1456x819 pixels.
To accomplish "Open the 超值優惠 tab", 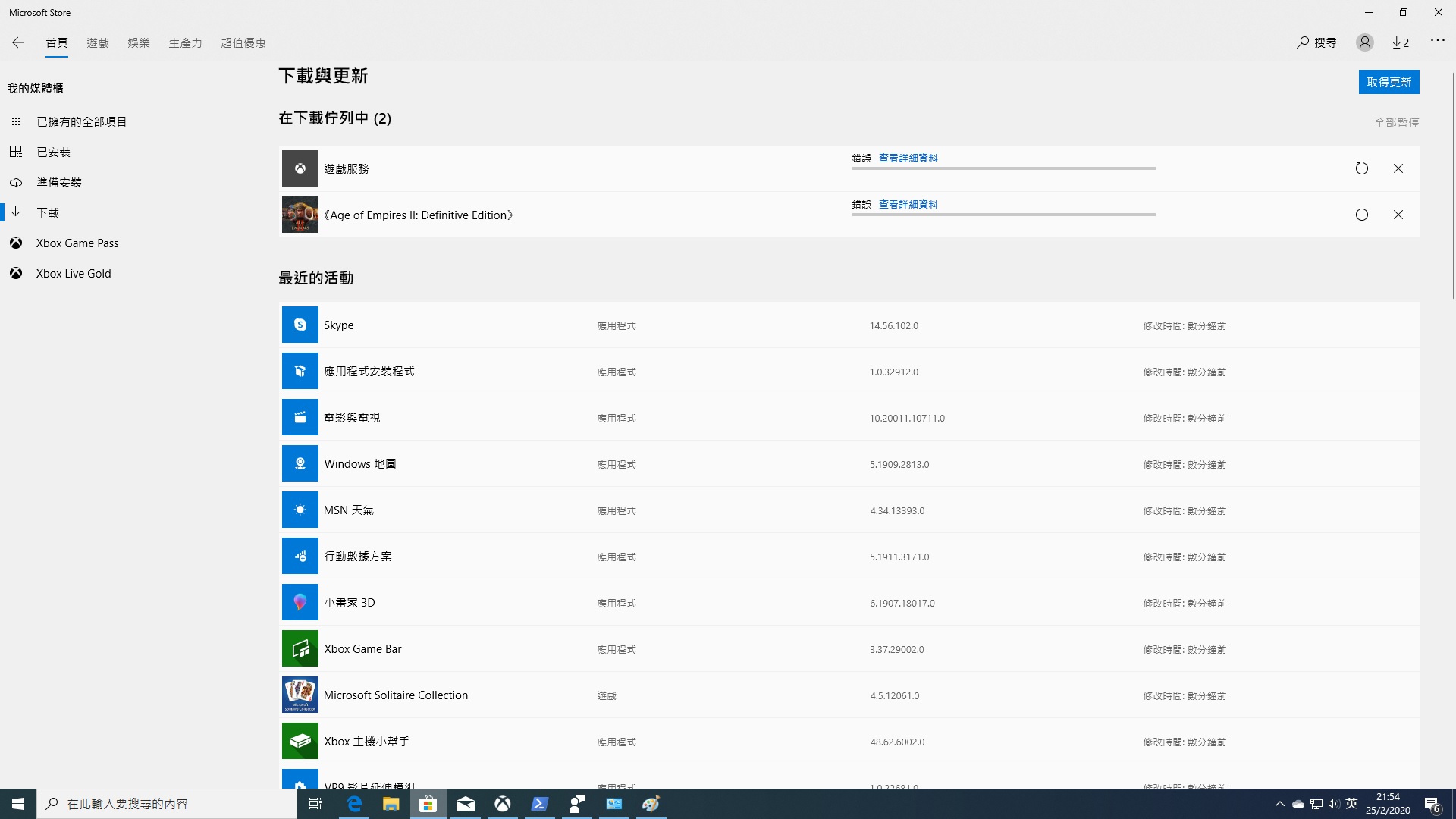I will click(243, 43).
